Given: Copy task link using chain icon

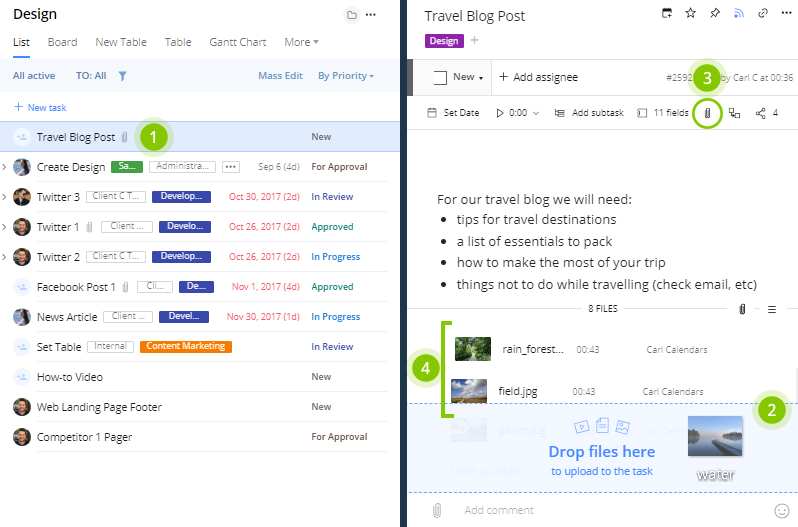Looking at the screenshot, I should coord(763,13).
